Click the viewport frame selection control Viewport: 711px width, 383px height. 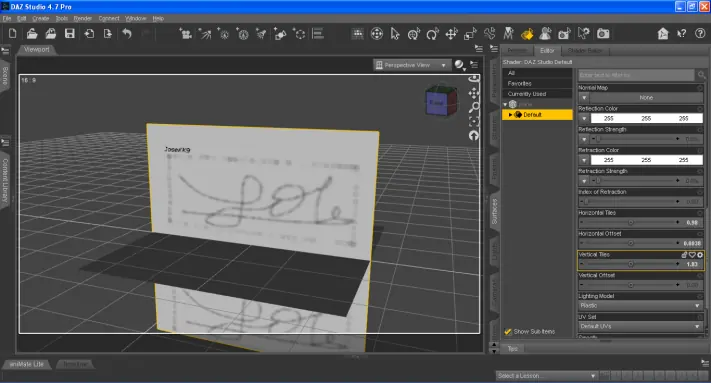[x=474, y=121]
